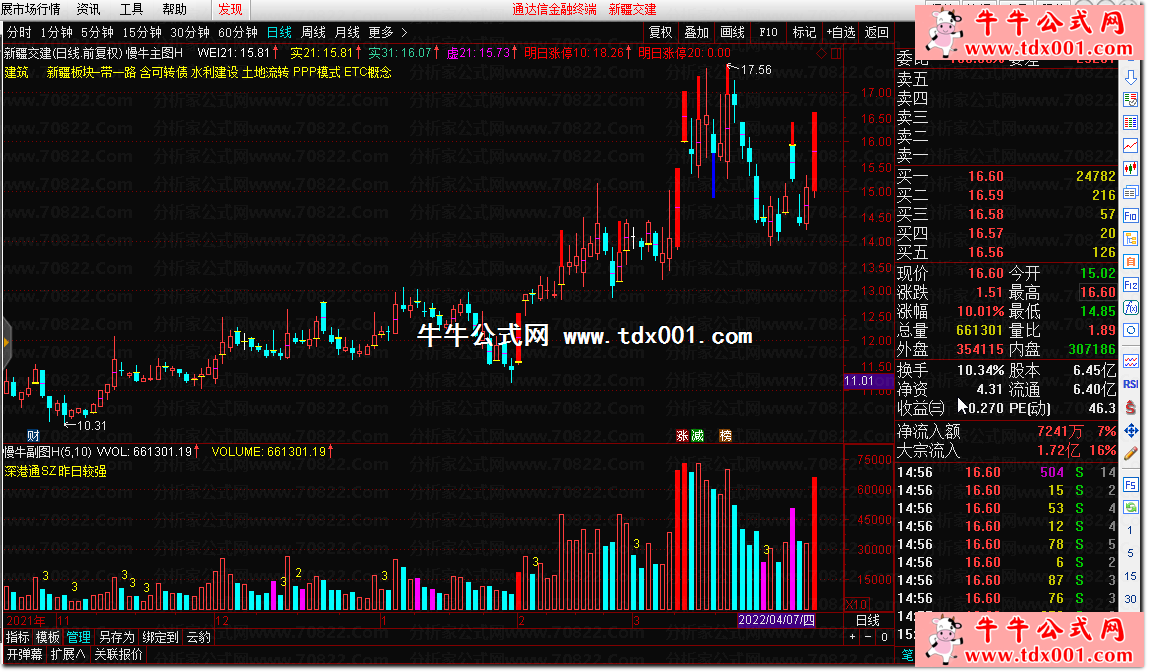The height and width of the screenshot is (672, 1149).
Task: Select the 模板 template tab at bottom
Action: (48, 638)
